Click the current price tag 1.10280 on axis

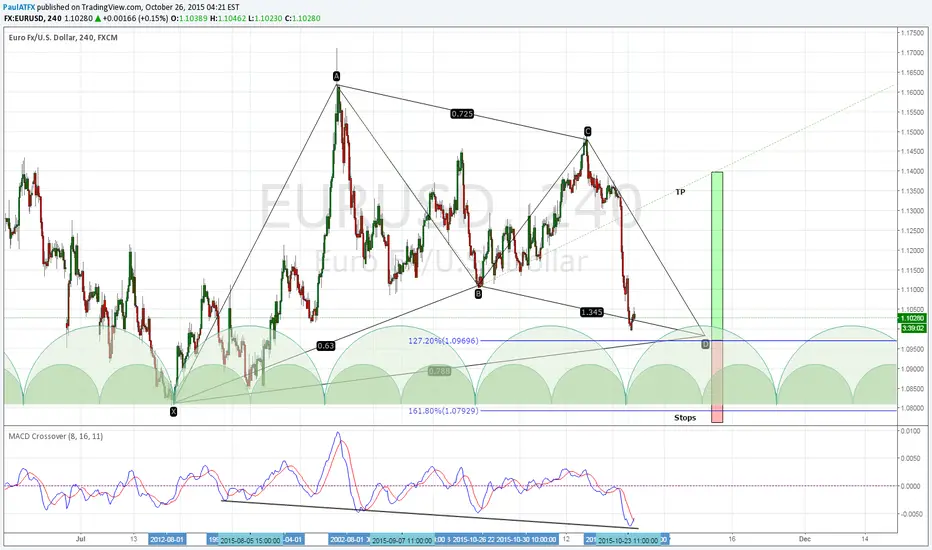point(912,319)
